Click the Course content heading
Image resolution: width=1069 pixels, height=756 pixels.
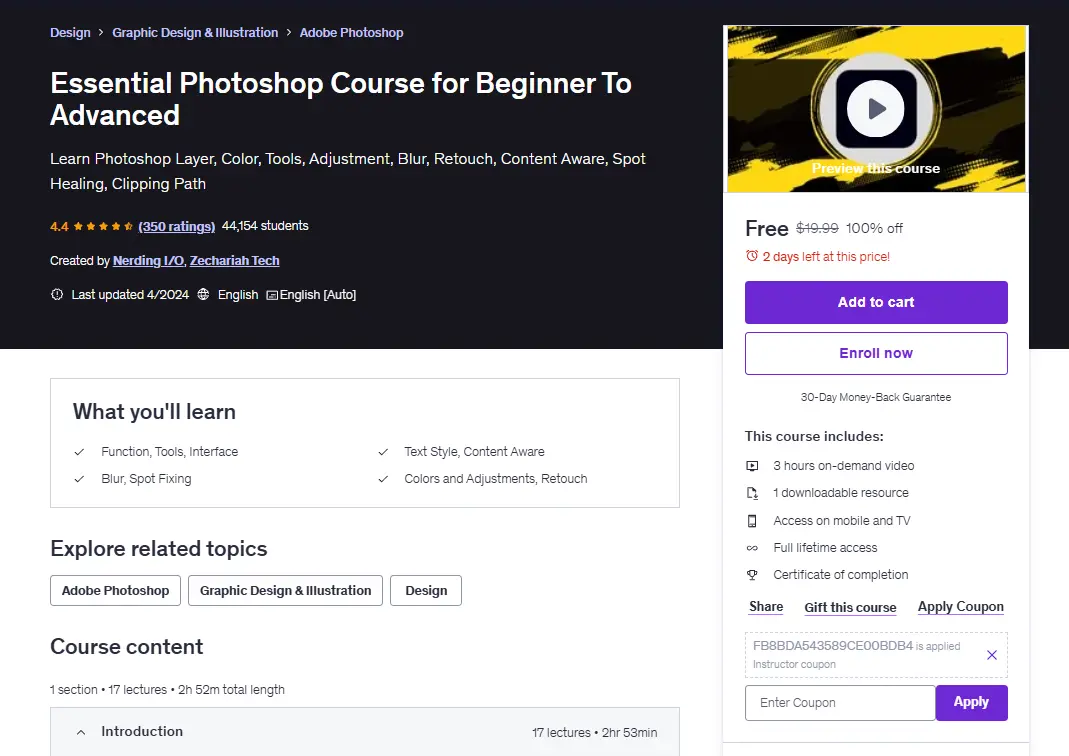[127, 647]
